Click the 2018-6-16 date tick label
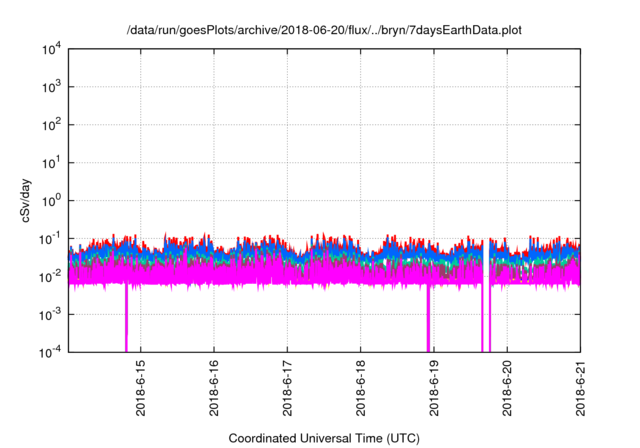The height and width of the screenshot is (448, 640). tap(214, 388)
